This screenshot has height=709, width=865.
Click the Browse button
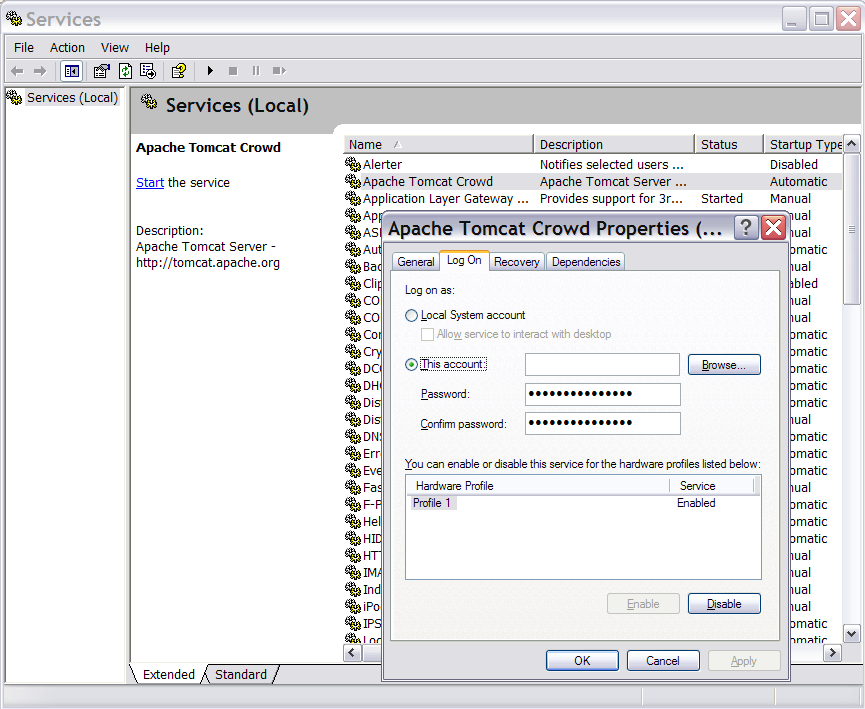click(723, 365)
